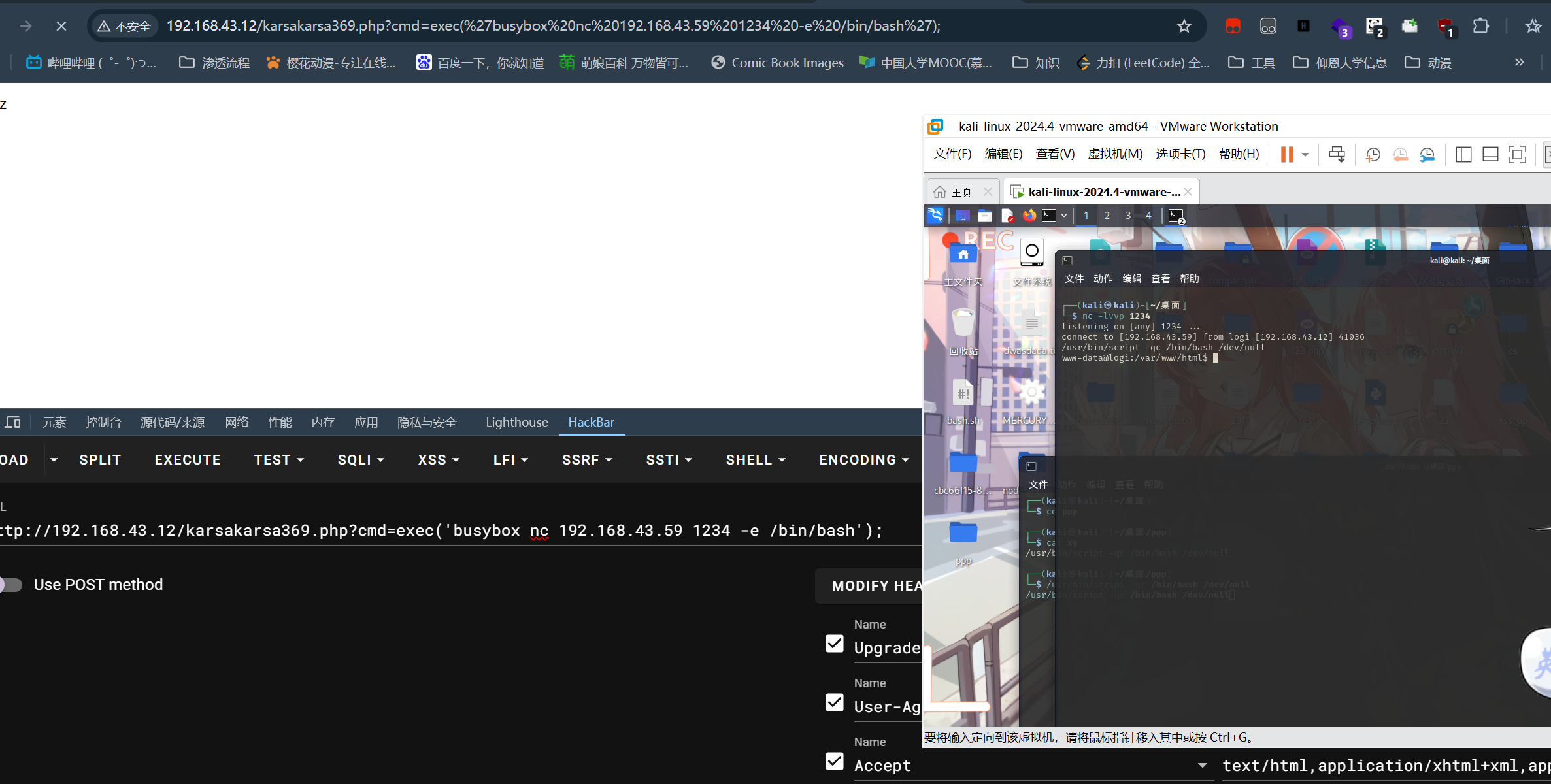Bookmark page with star icon in address bar

tap(1184, 26)
